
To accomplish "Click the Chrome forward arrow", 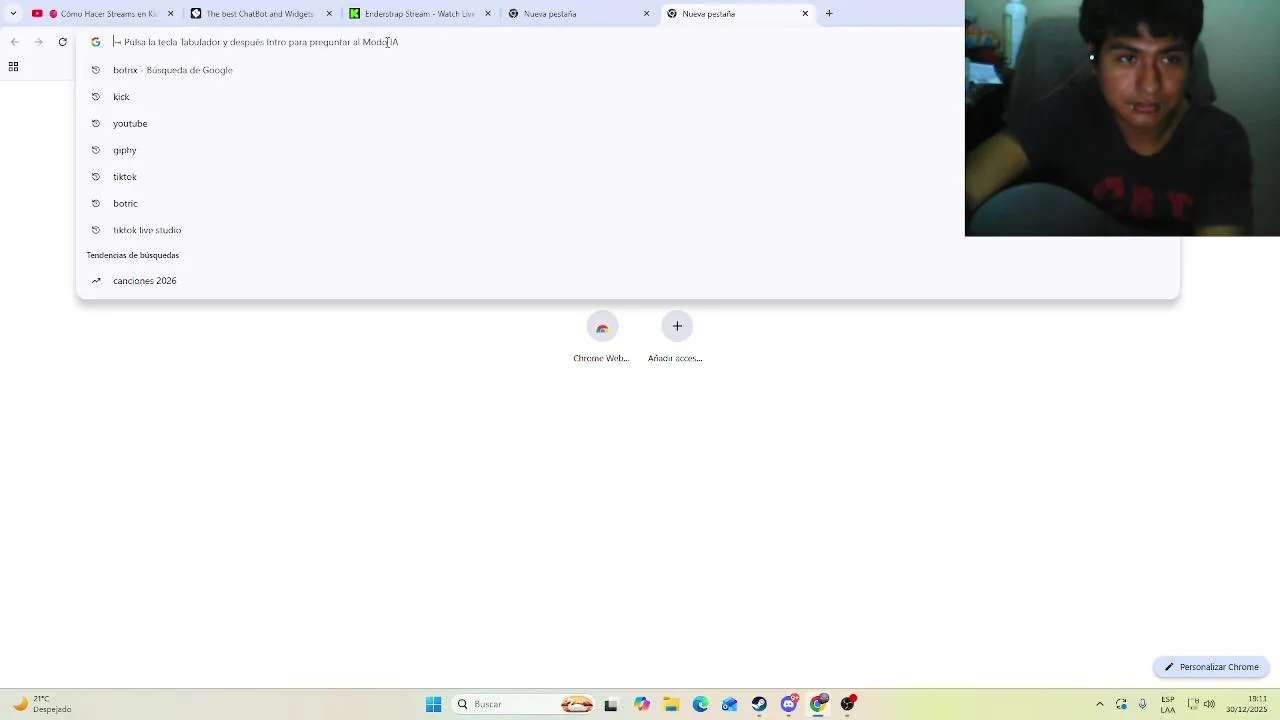I will tap(38, 42).
